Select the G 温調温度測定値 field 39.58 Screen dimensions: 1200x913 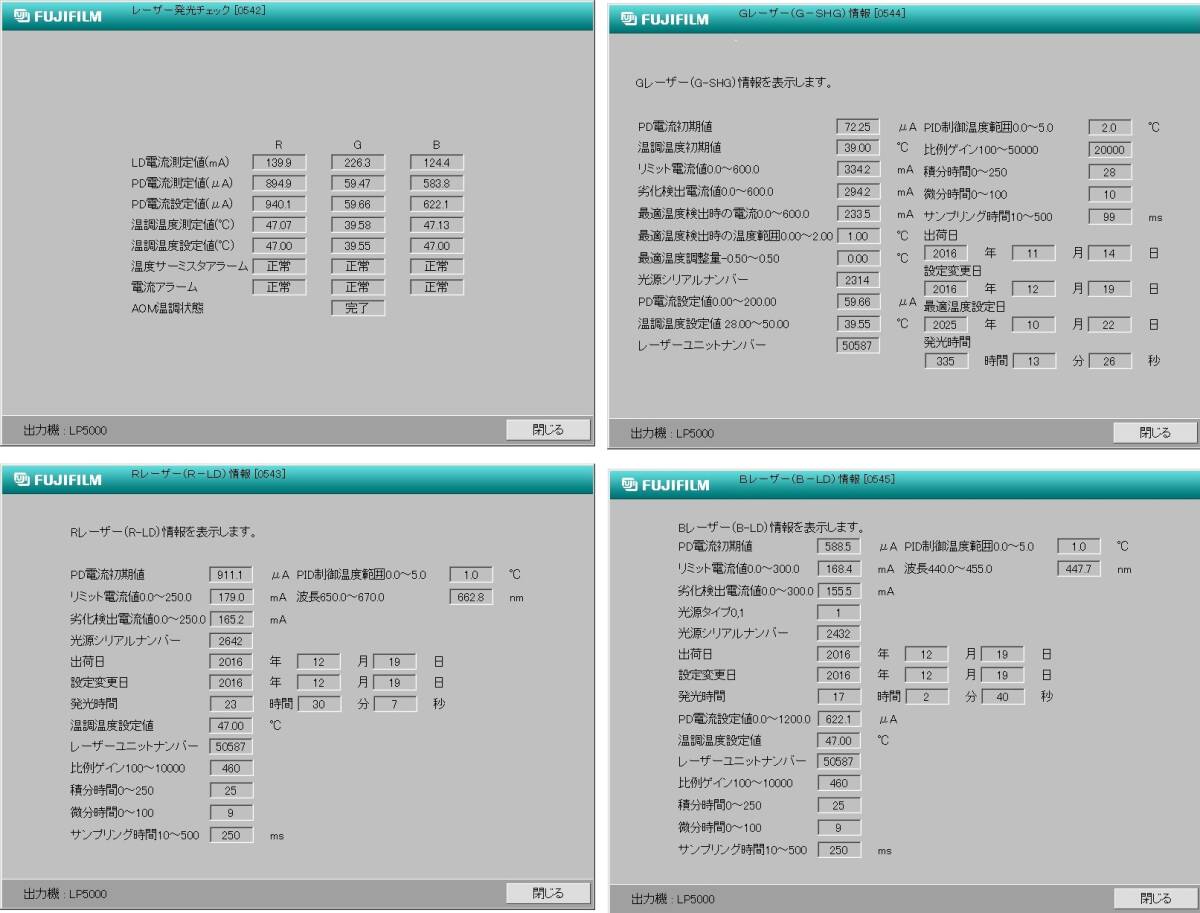pos(357,225)
